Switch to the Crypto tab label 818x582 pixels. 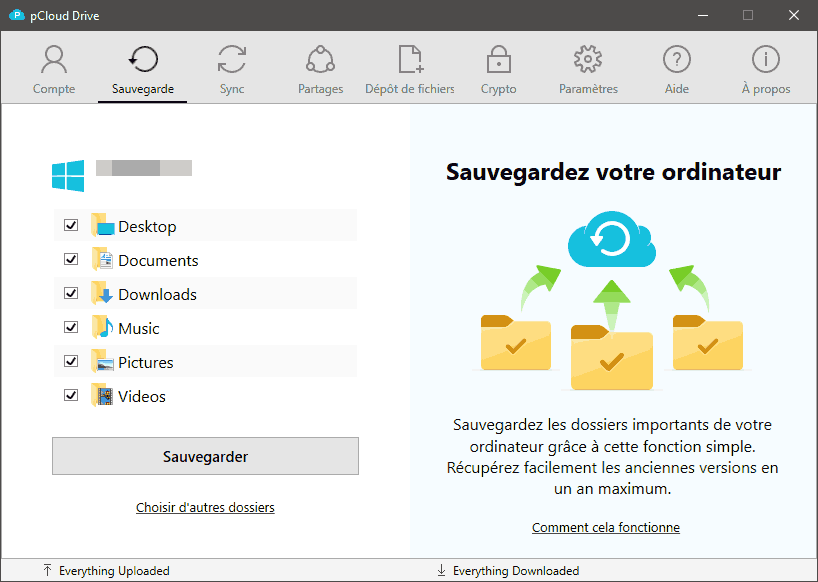[x=499, y=89]
